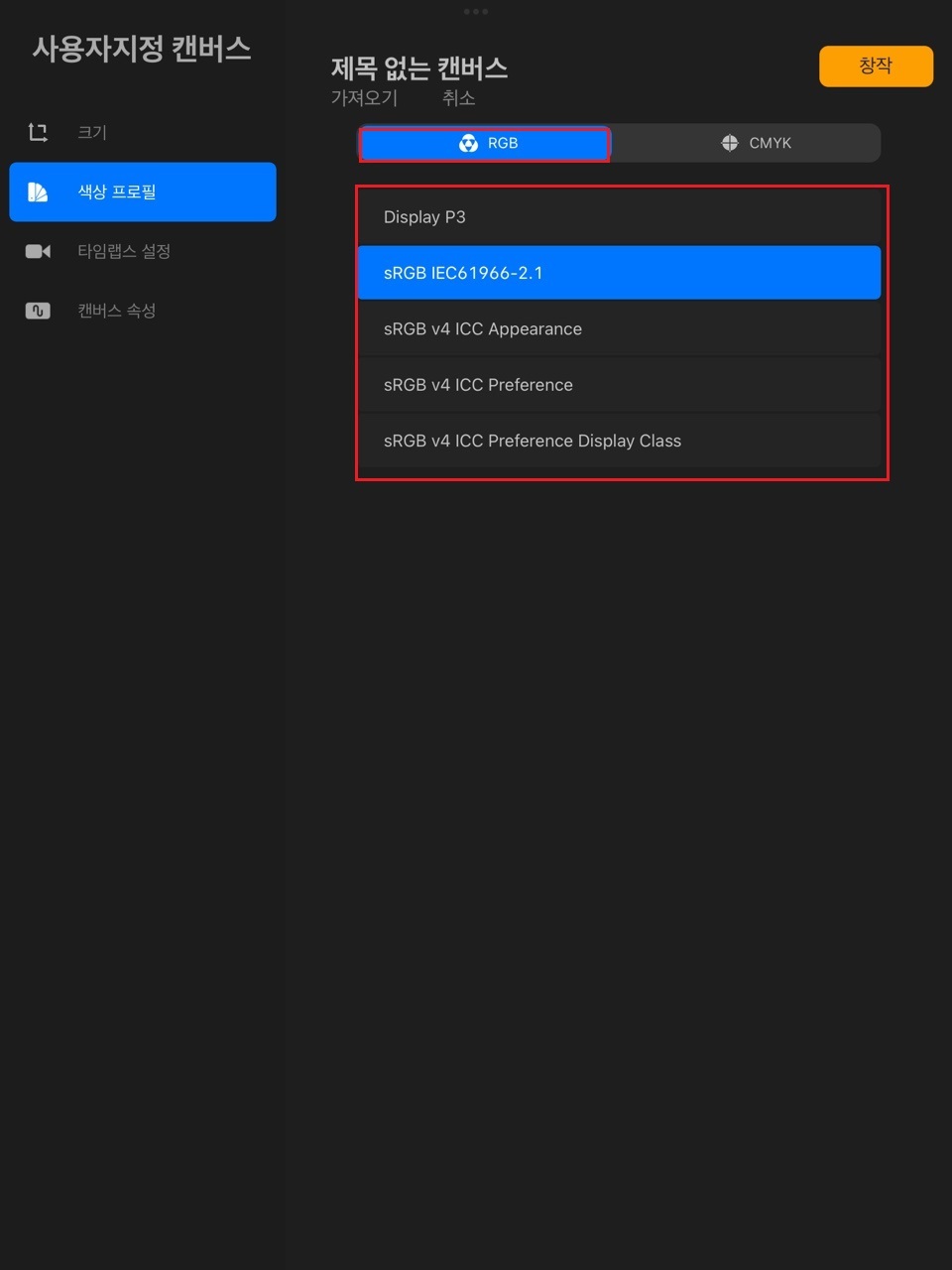This screenshot has height=1270, width=952.
Task: Choose sRGB IEC61966-2.1 profile
Action: [619, 273]
